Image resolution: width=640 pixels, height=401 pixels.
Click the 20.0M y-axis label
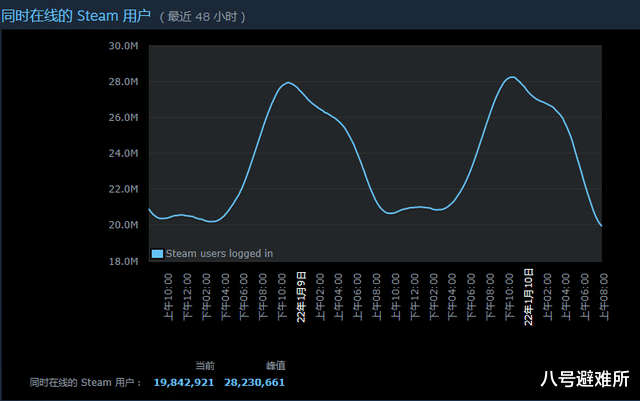pos(123,225)
